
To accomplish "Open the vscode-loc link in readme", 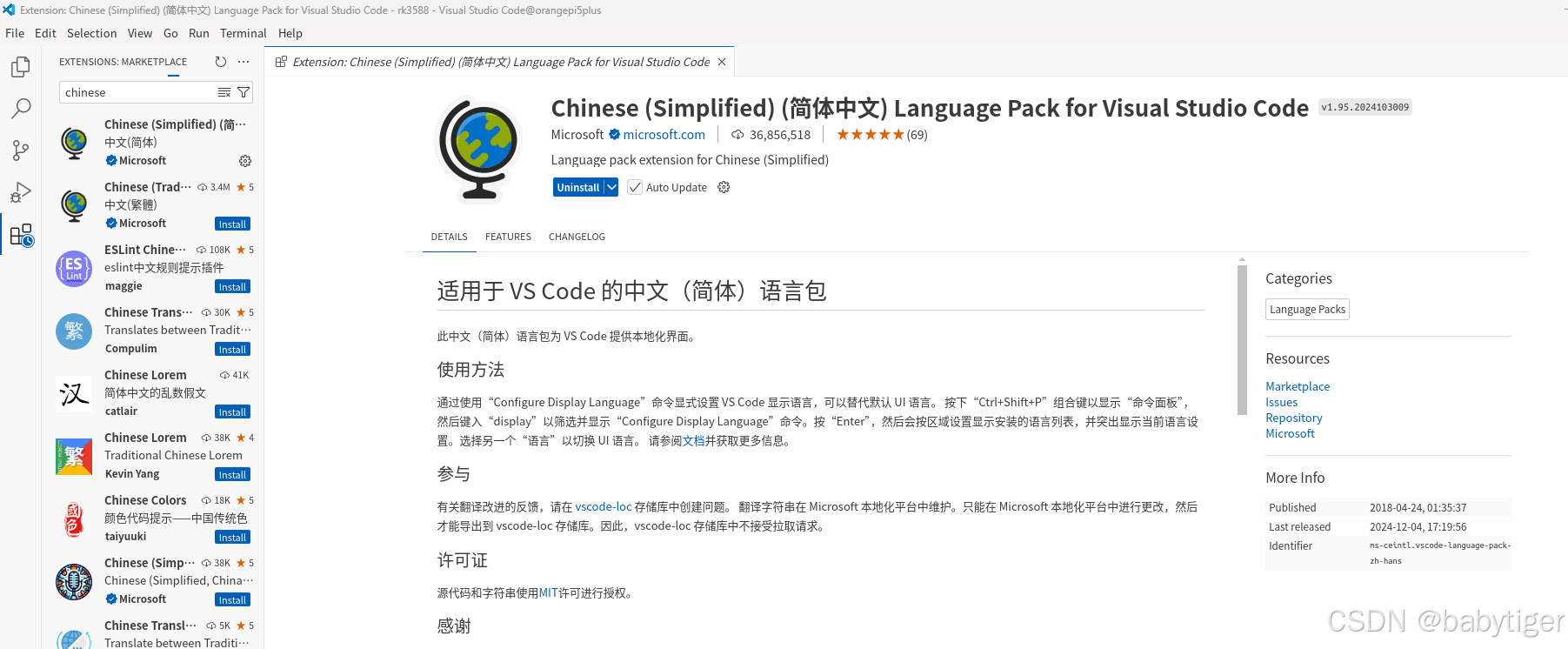I will (x=604, y=506).
